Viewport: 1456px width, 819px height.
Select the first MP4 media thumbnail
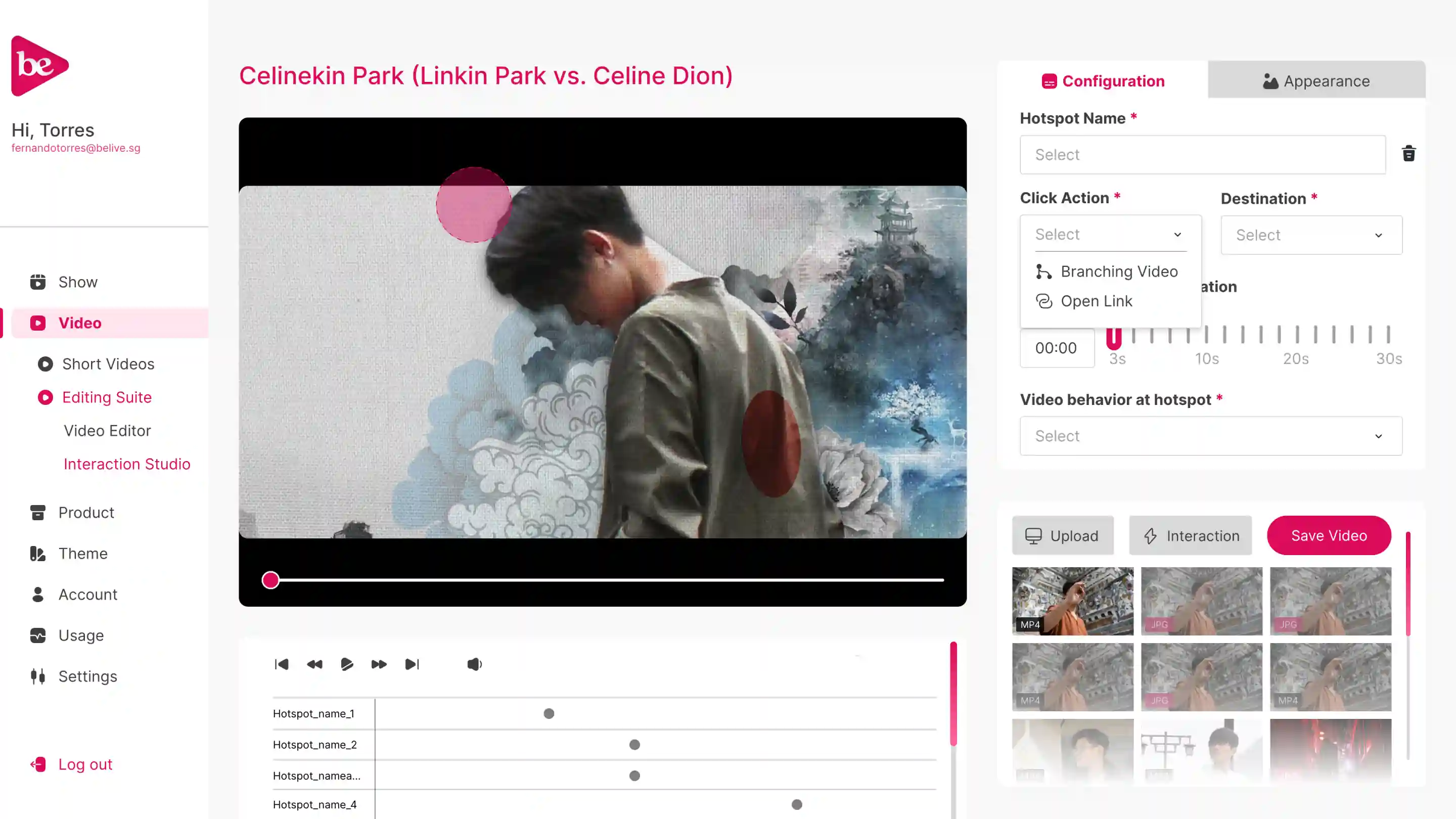[x=1073, y=601]
